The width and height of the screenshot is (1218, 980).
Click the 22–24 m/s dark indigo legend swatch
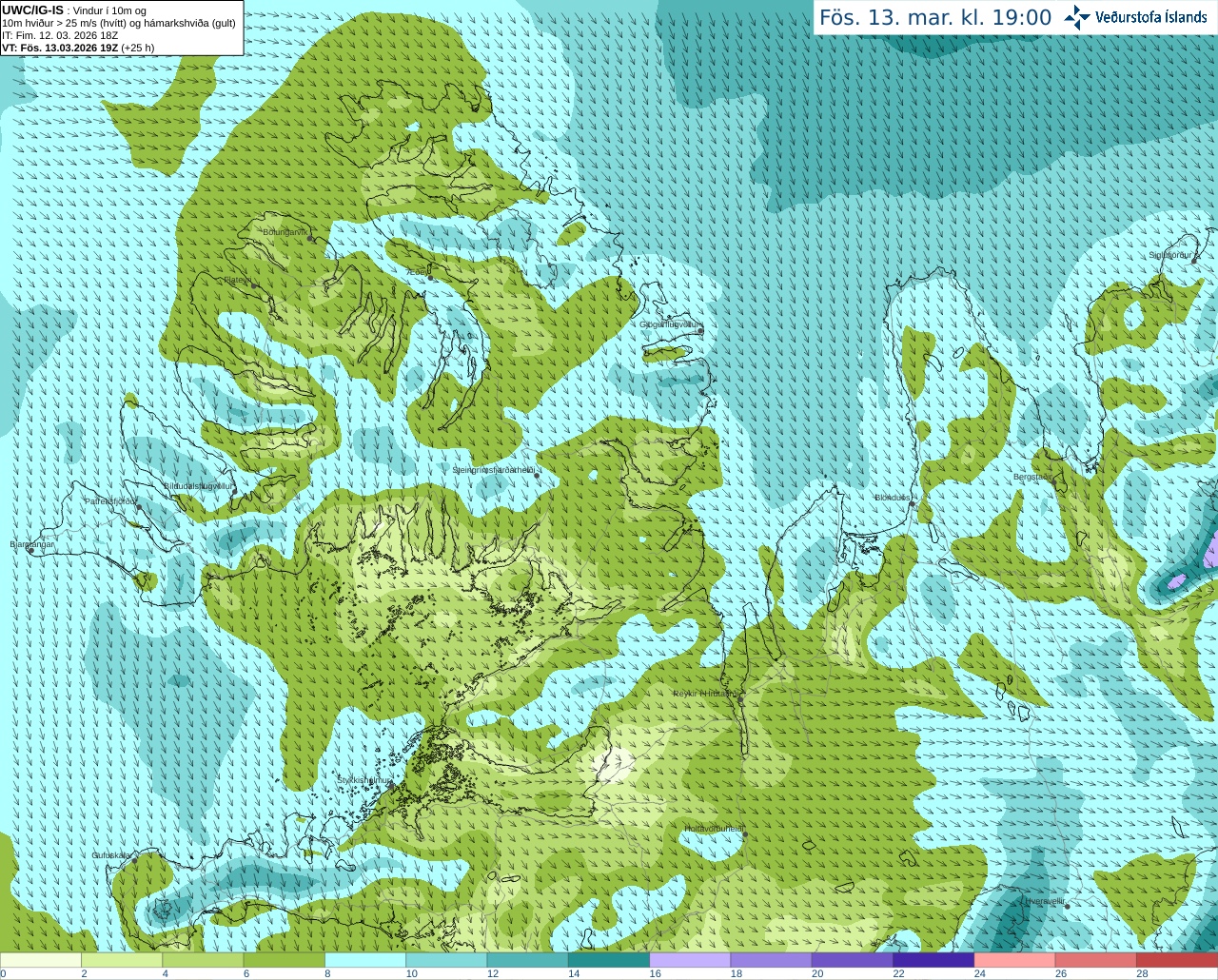click(933, 960)
